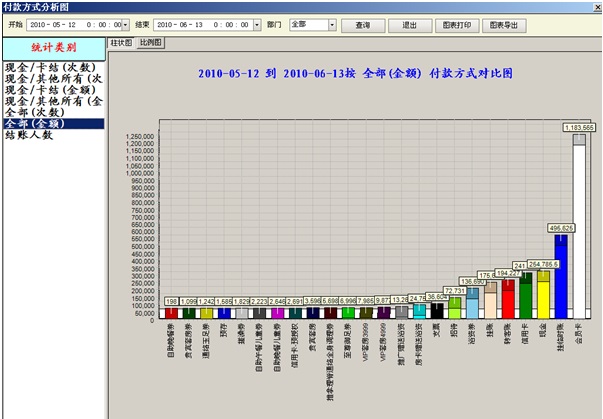This screenshot has height=419, width=603.
Task: Click the 图表打印 print chart button
Action: 457,25
